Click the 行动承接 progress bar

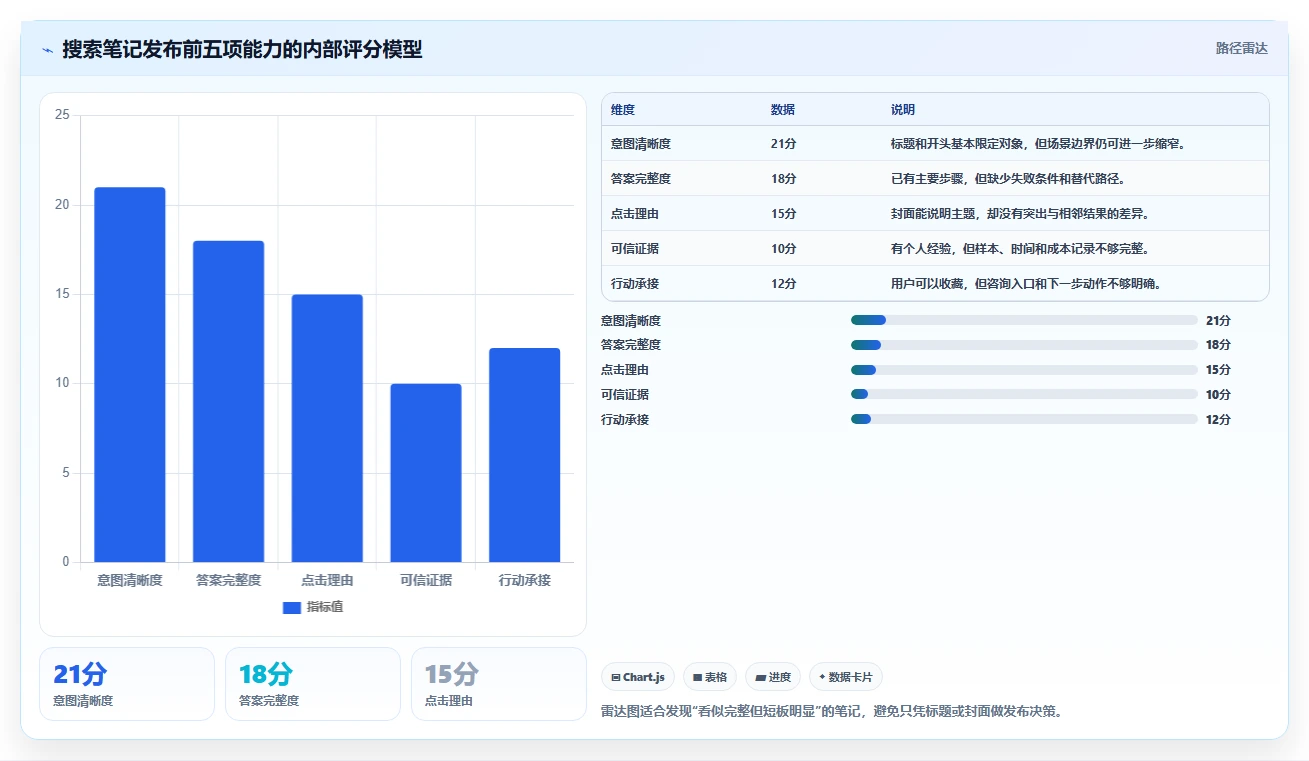(x=1024, y=419)
